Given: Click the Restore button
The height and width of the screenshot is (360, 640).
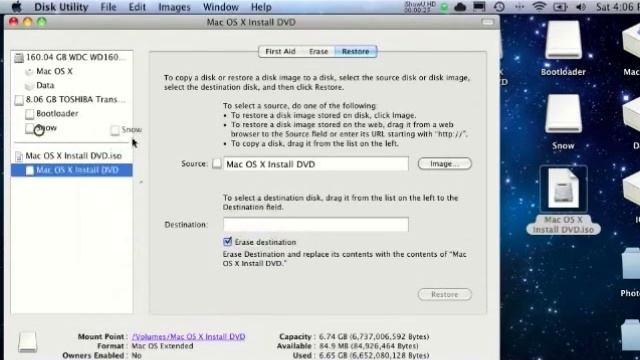Looking at the screenshot, I should pyautogui.click(x=444, y=294).
